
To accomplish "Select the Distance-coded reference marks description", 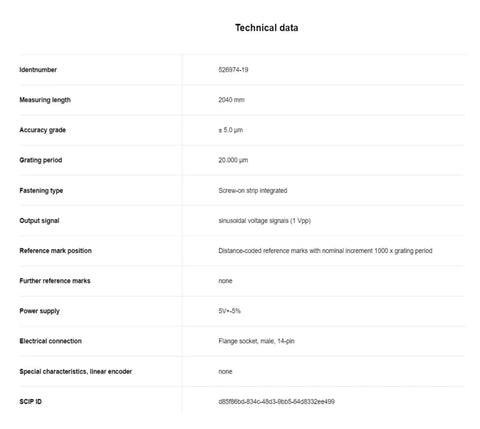I will tap(325, 251).
